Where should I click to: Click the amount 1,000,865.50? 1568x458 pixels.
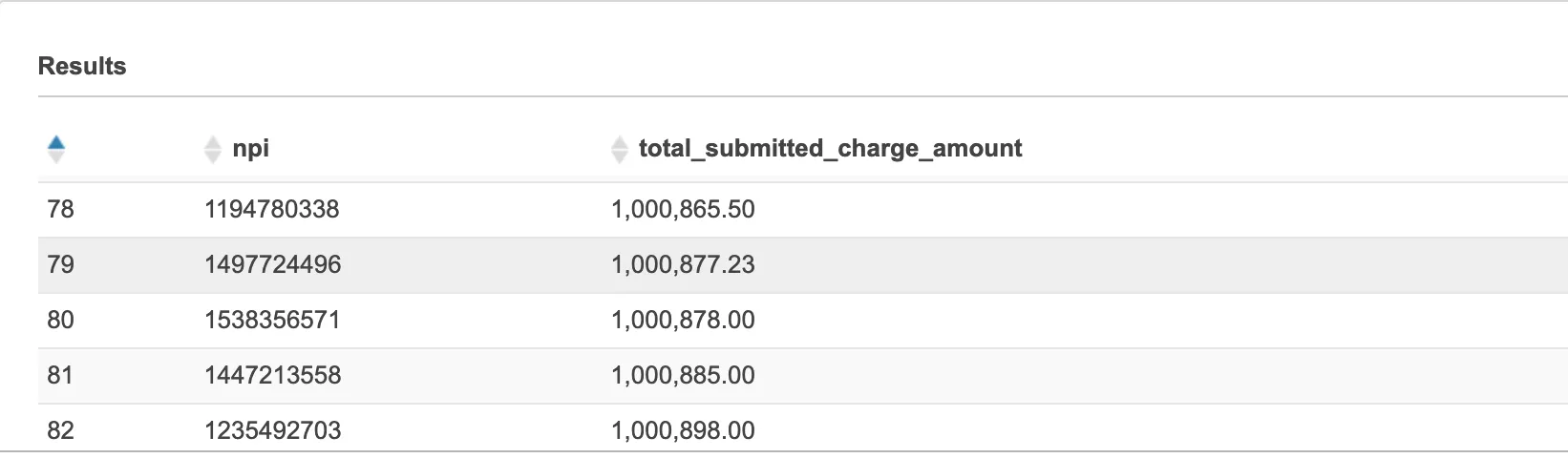click(x=683, y=209)
